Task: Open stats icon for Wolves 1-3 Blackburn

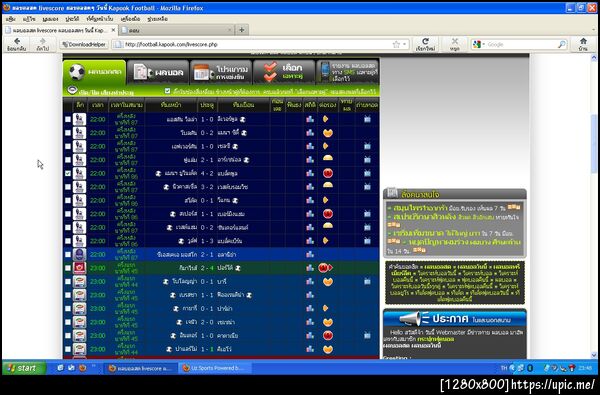Action: pyautogui.click(x=310, y=241)
